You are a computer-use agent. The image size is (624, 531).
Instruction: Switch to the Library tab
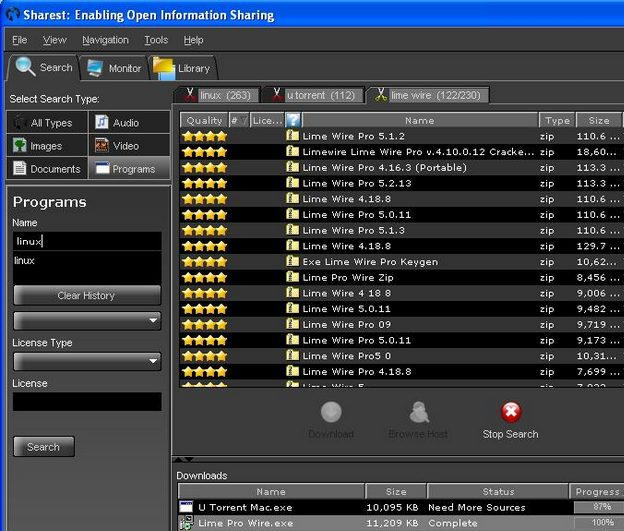[x=181, y=68]
